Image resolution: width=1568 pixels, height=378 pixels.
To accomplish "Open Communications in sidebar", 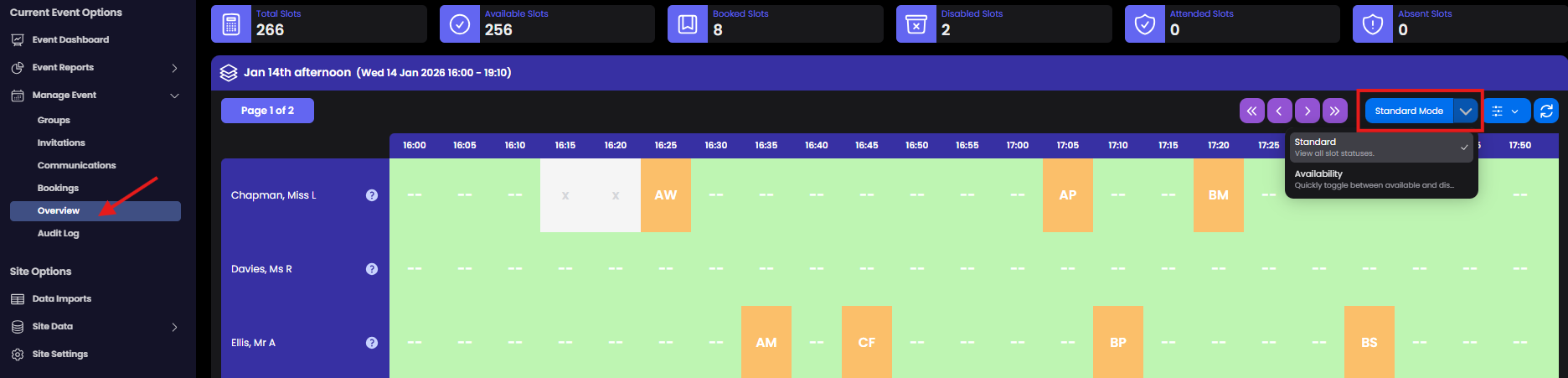I will [76, 165].
